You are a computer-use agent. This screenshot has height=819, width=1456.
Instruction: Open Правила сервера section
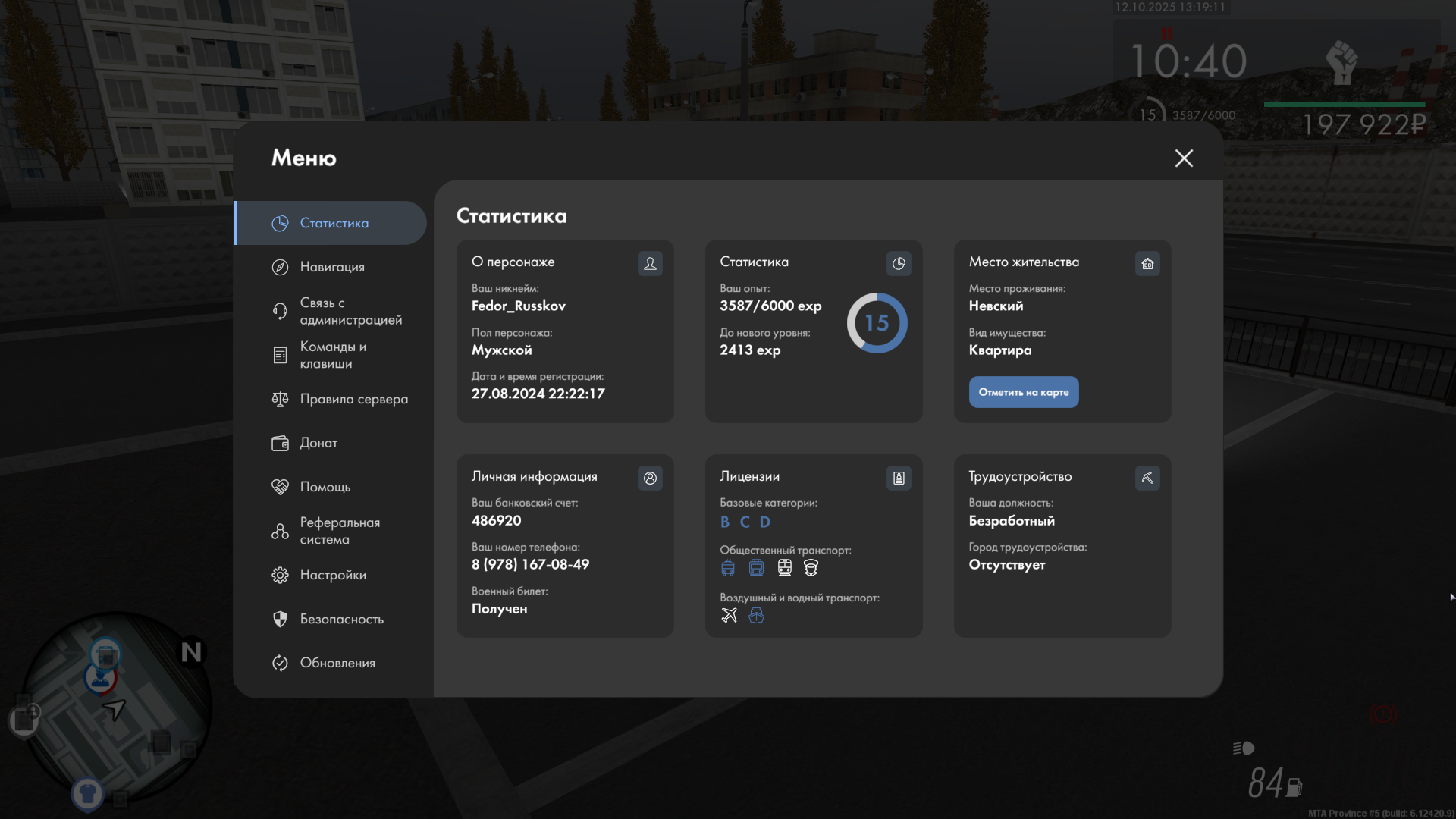[x=353, y=399]
